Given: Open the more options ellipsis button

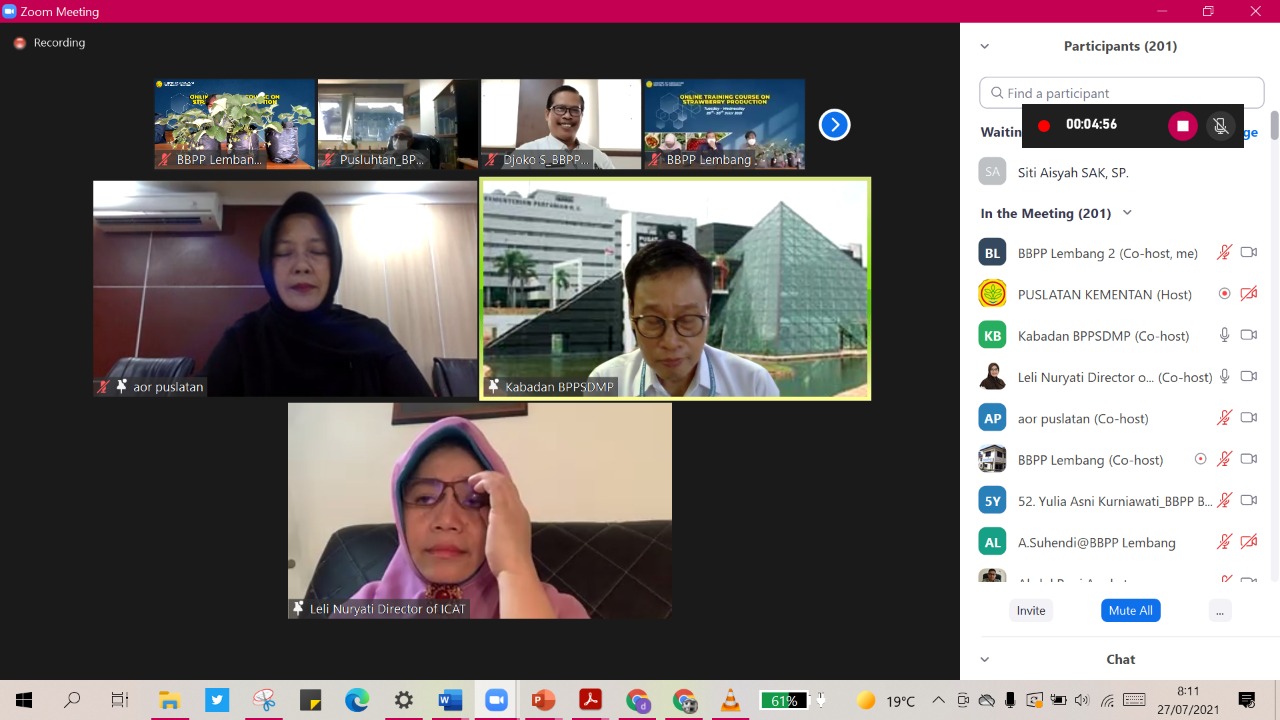Looking at the screenshot, I should pyautogui.click(x=1218, y=610).
